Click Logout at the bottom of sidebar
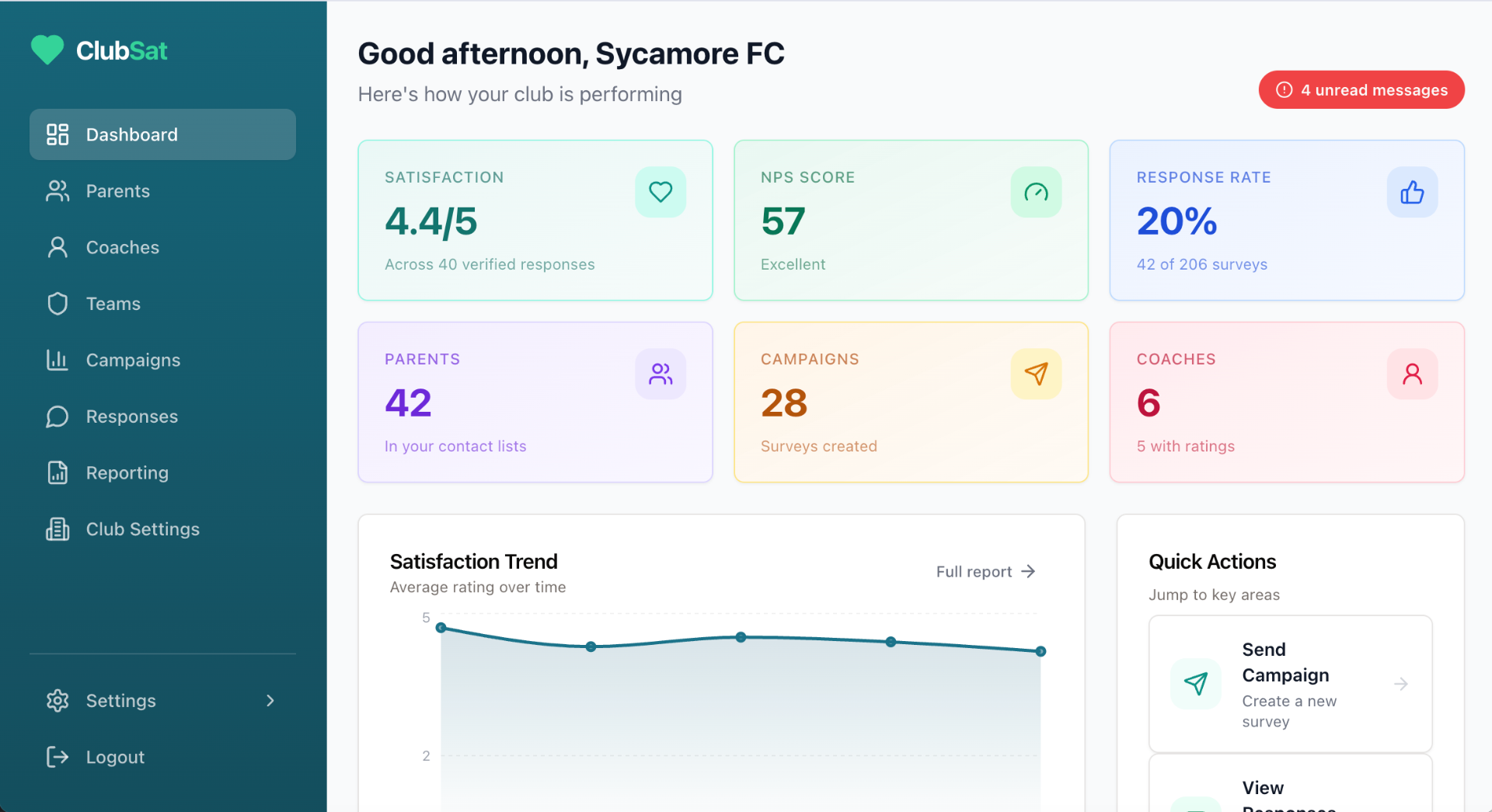This screenshot has height=812, width=1492. point(114,756)
